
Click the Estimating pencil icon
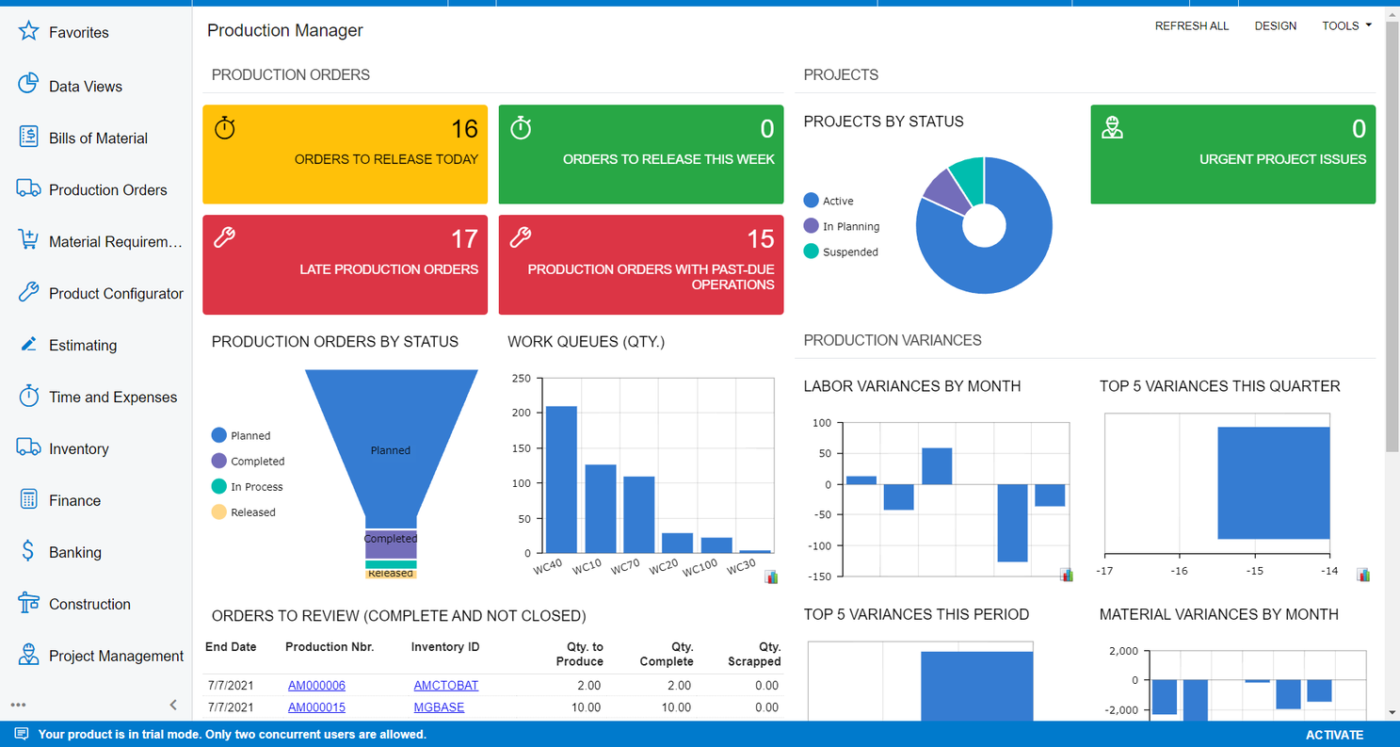tap(28, 345)
